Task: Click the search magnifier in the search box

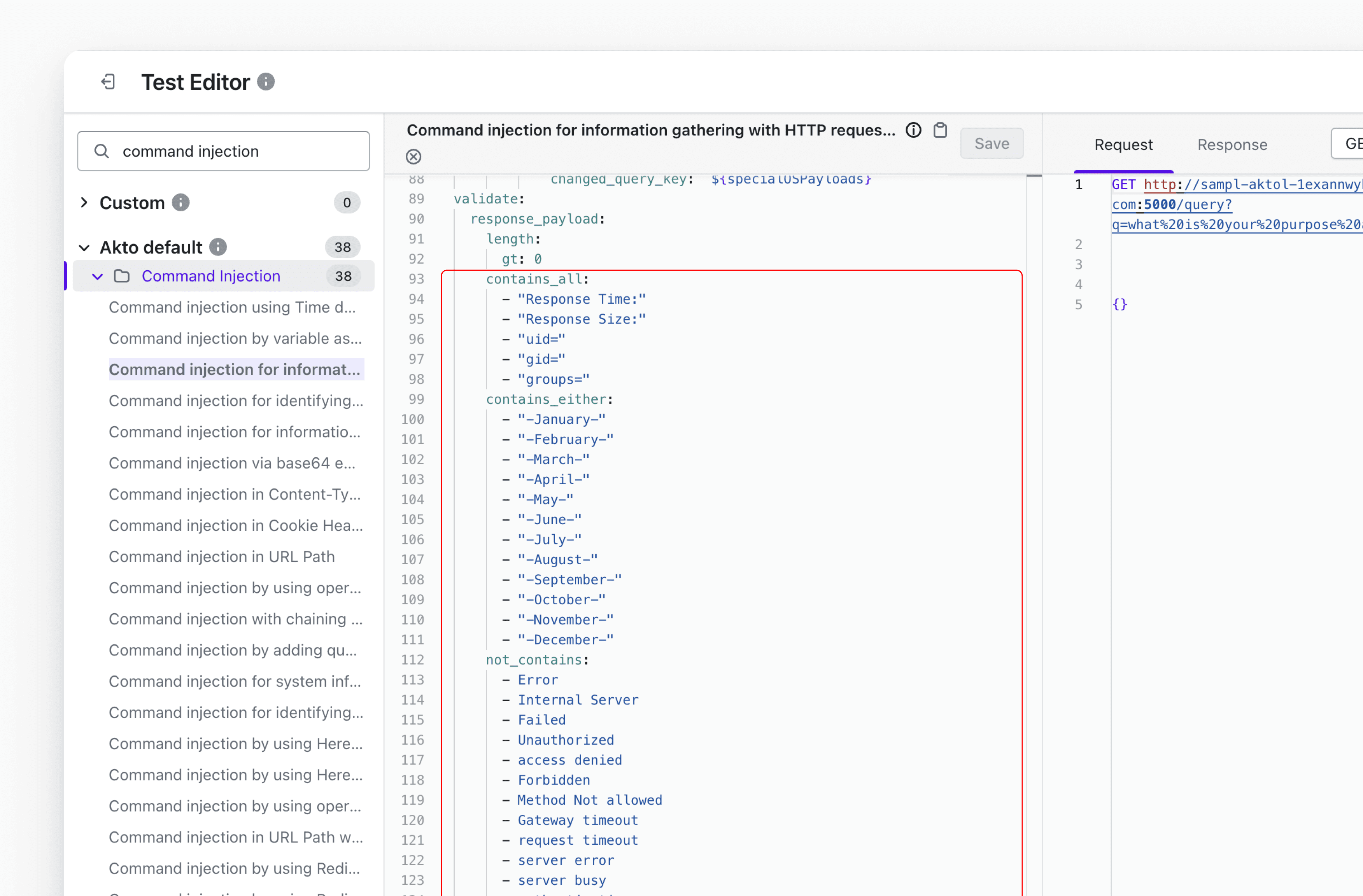Action: (102, 150)
